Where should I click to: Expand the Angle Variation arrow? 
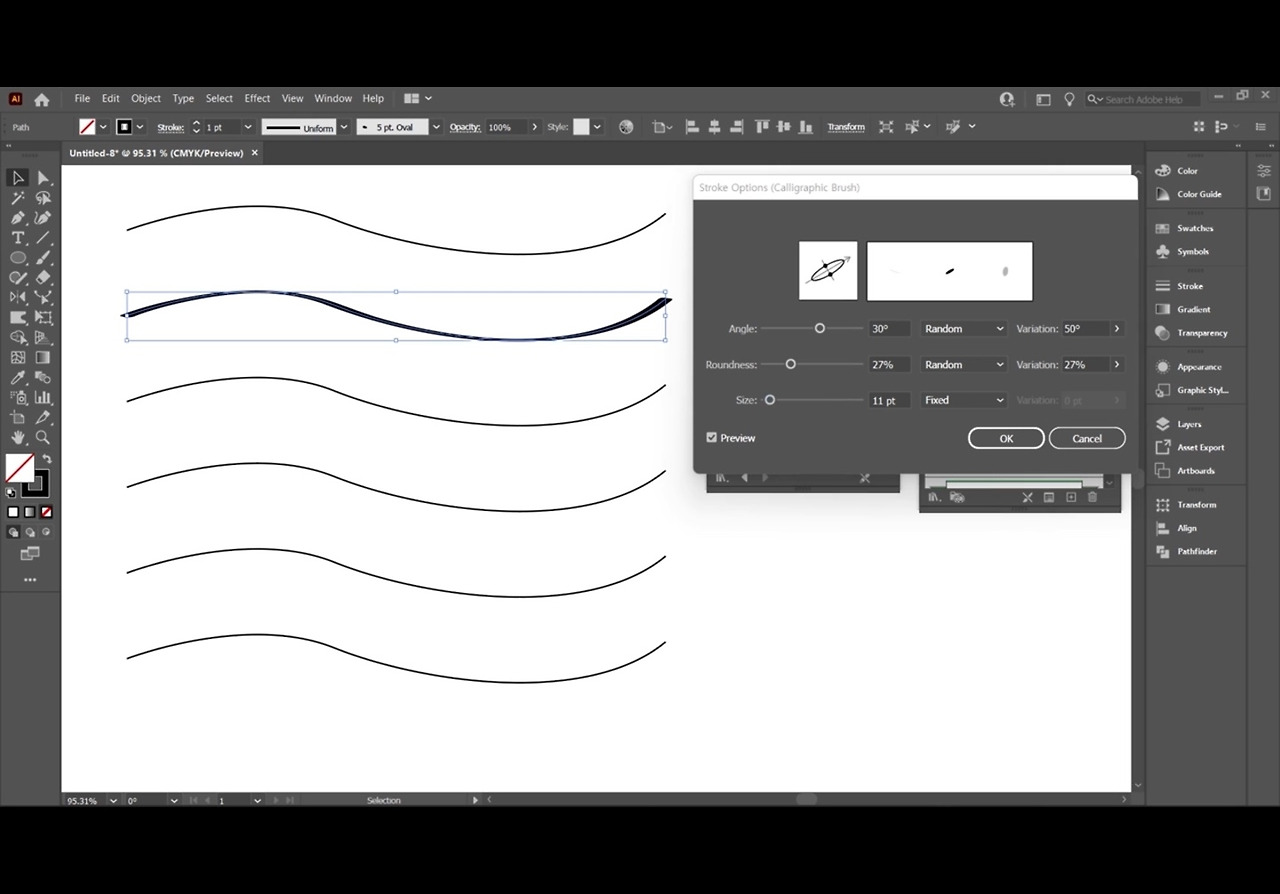tap(1117, 329)
